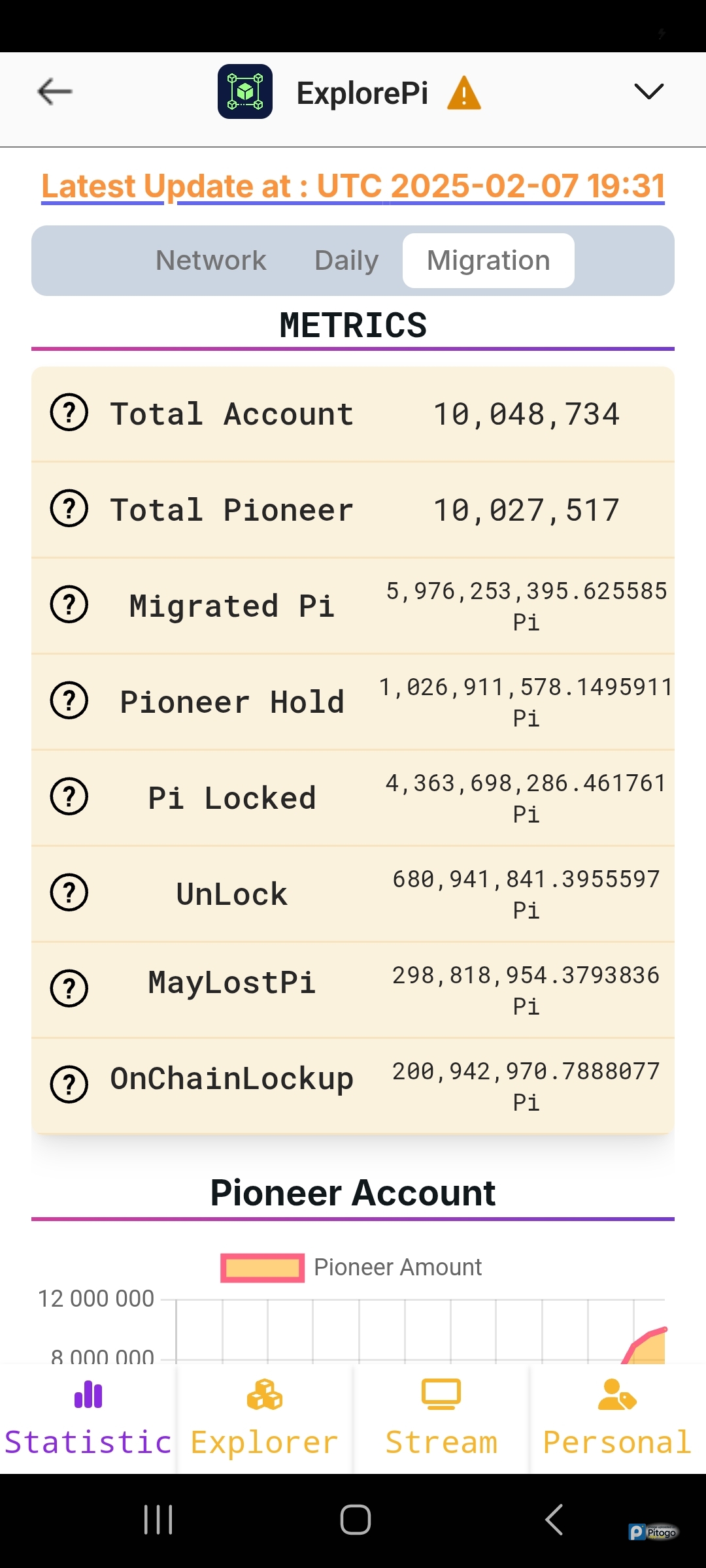The height and width of the screenshot is (1568, 706).
Task: Show MayLostPi explanation icon
Action: 69,989
